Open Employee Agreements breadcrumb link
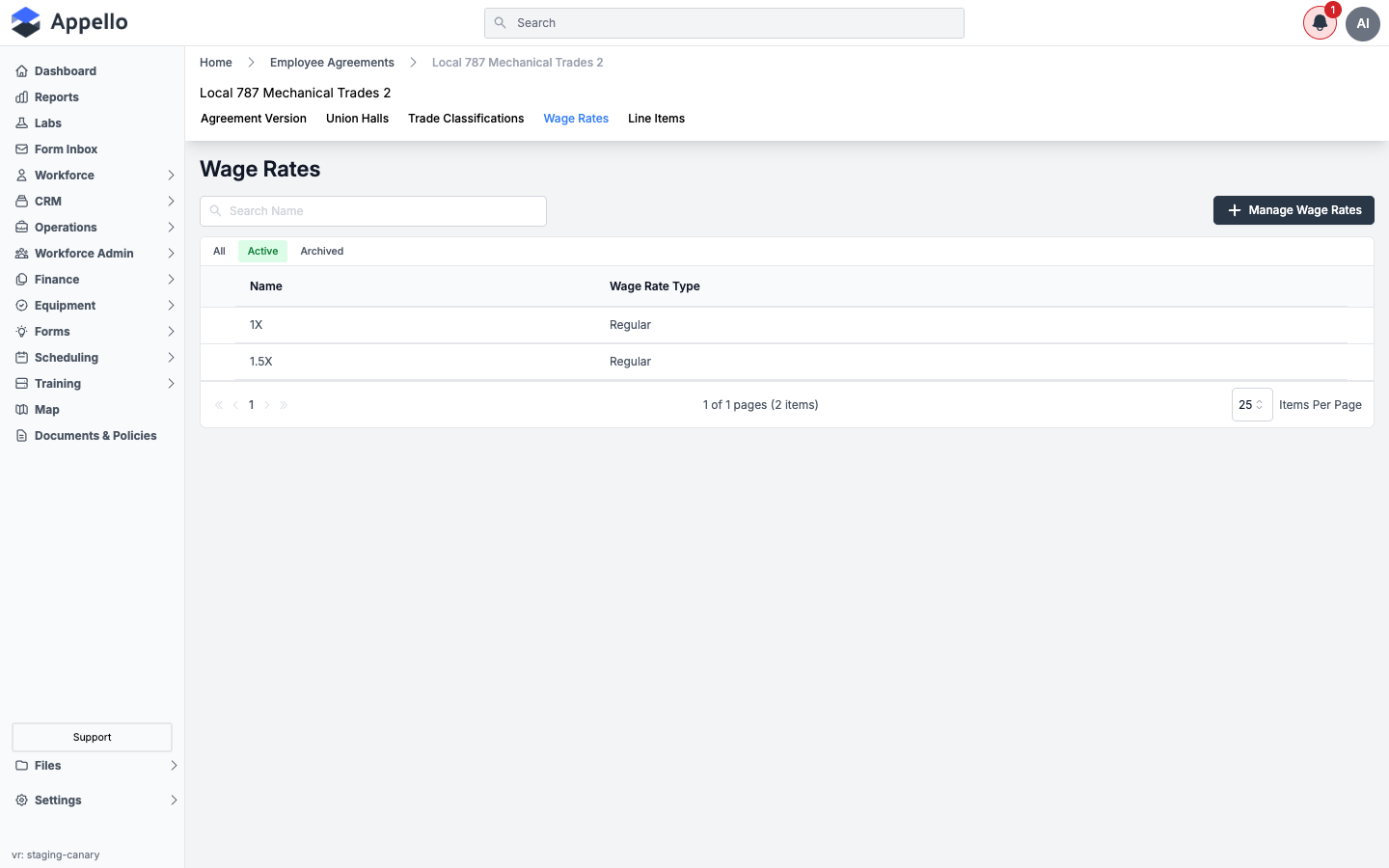1389x868 pixels. 332,63
